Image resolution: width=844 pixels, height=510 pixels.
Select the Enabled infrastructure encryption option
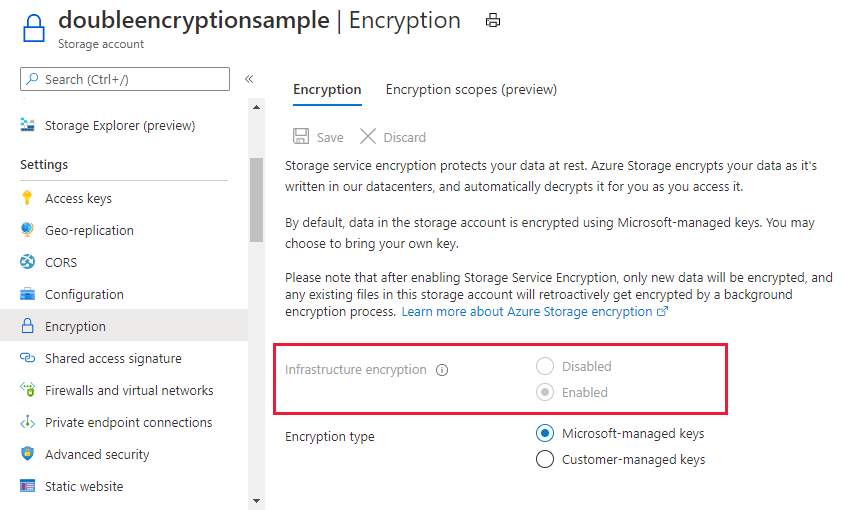(x=545, y=392)
